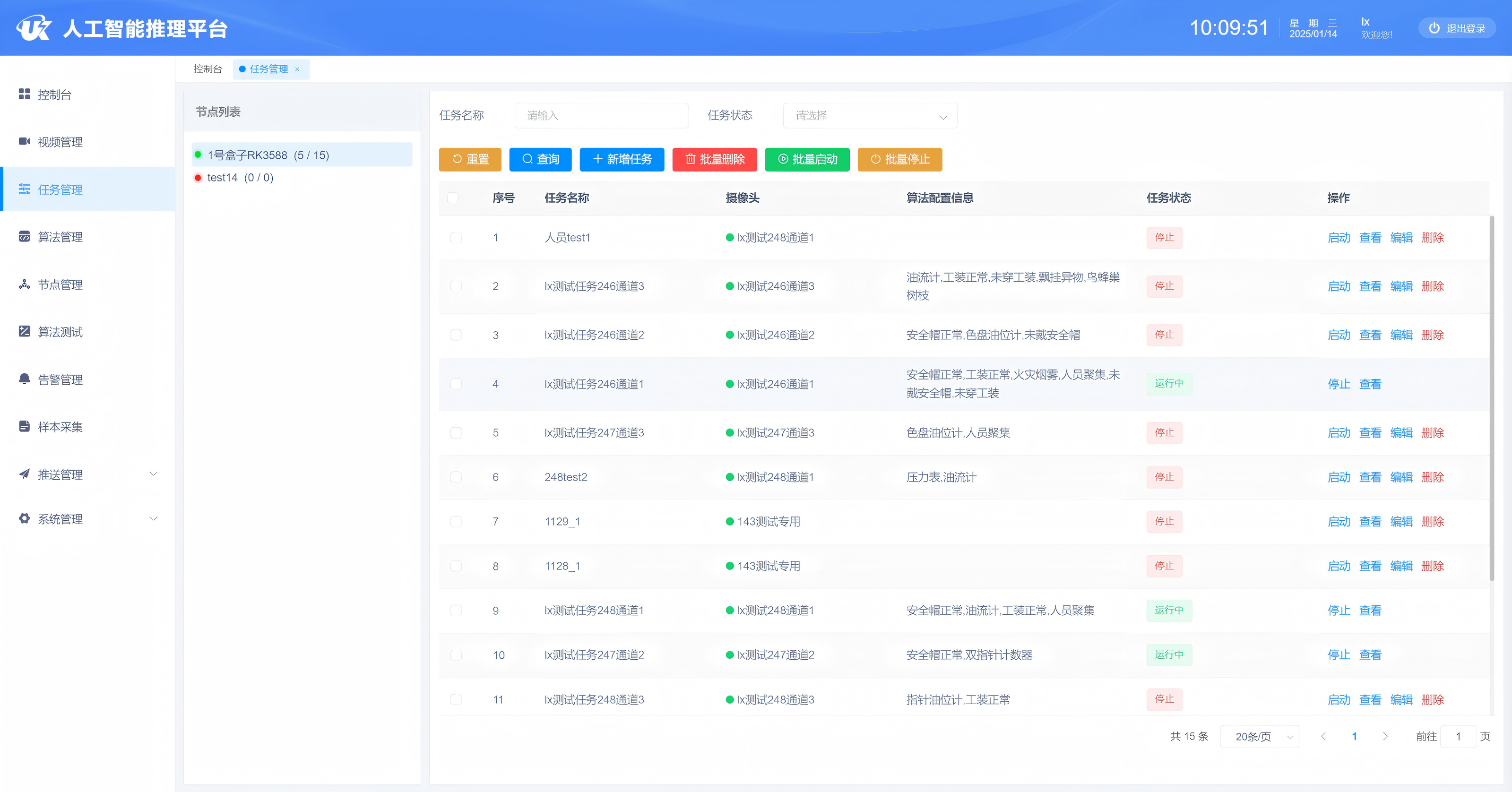1512x792 pixels.
Task: Open the 20条/页 page size selector
Action: click(1260, 736)
